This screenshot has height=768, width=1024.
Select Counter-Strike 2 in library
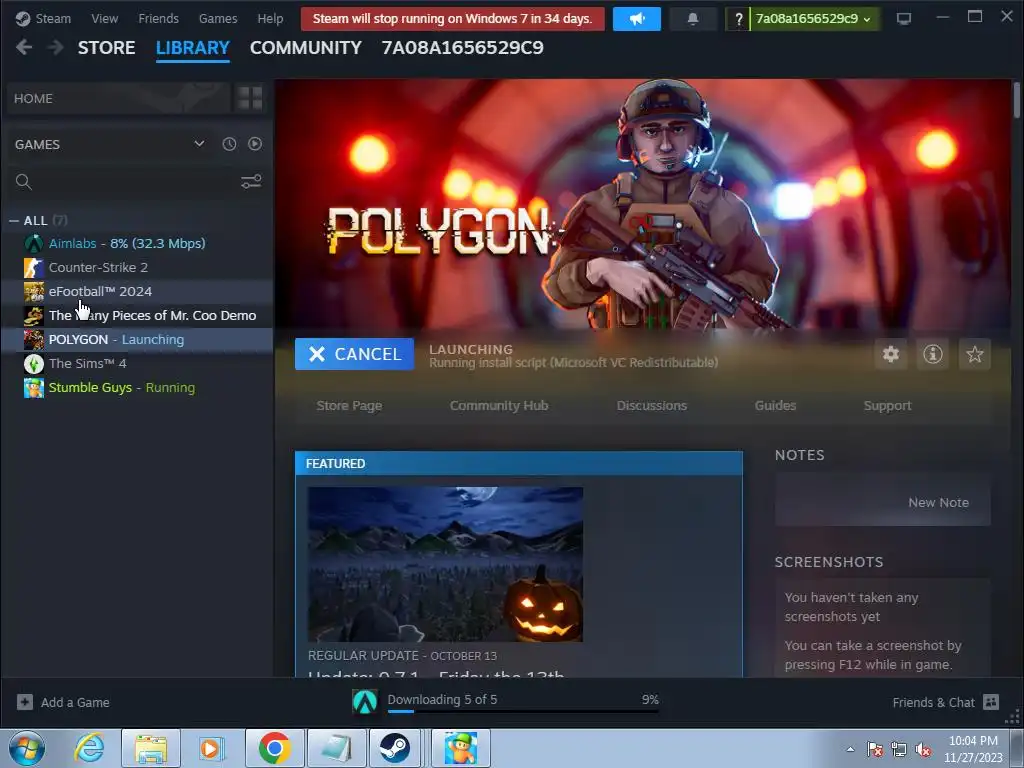[137, 268]
